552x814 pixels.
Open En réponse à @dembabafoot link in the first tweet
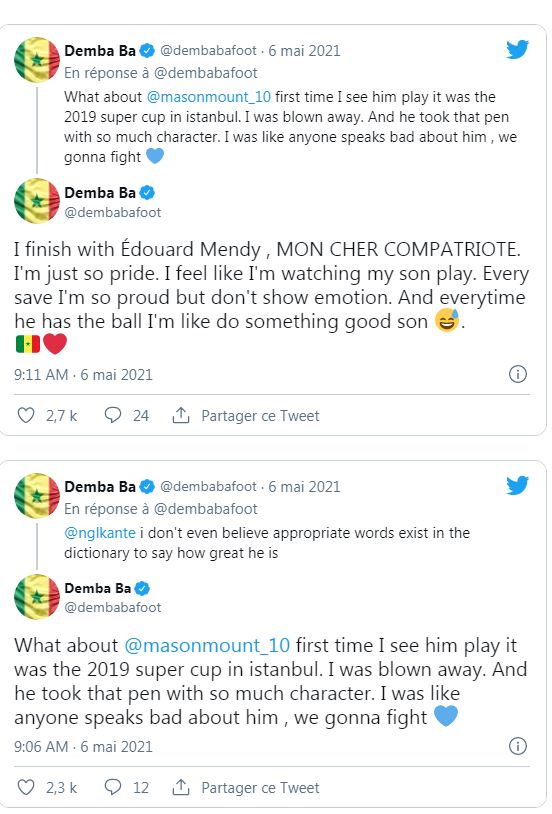click(x=160, y=73)
